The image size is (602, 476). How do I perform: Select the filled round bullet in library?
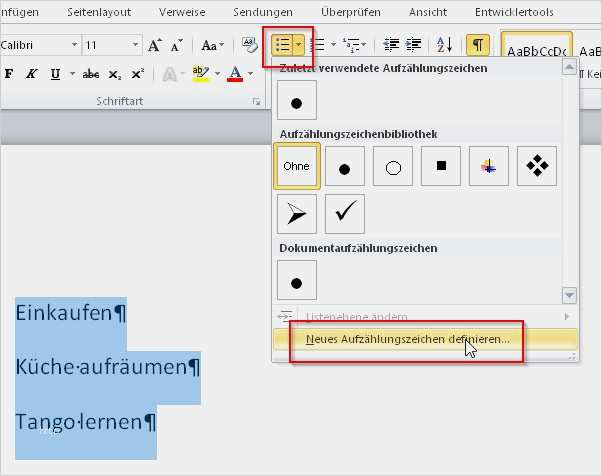coord(345,166)
